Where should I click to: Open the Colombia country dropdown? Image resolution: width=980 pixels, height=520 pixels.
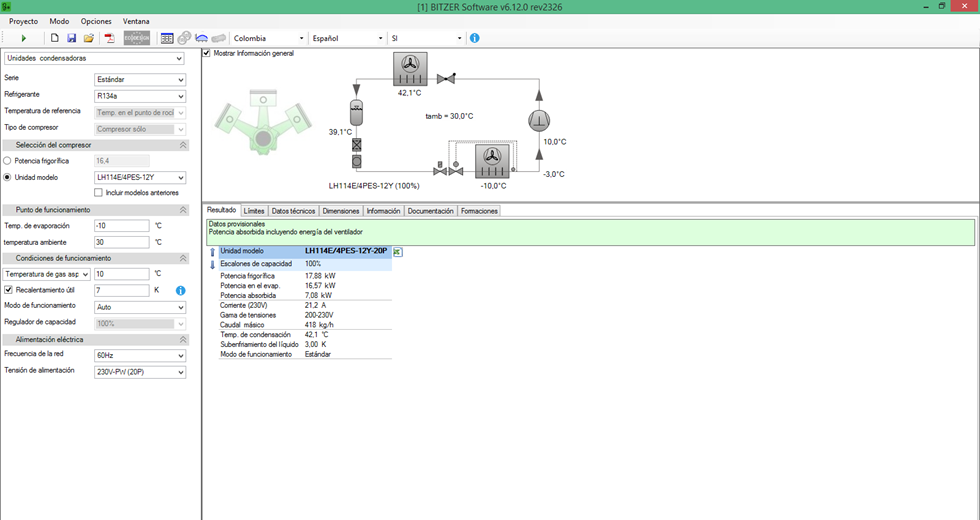click(x=268, y=38)
